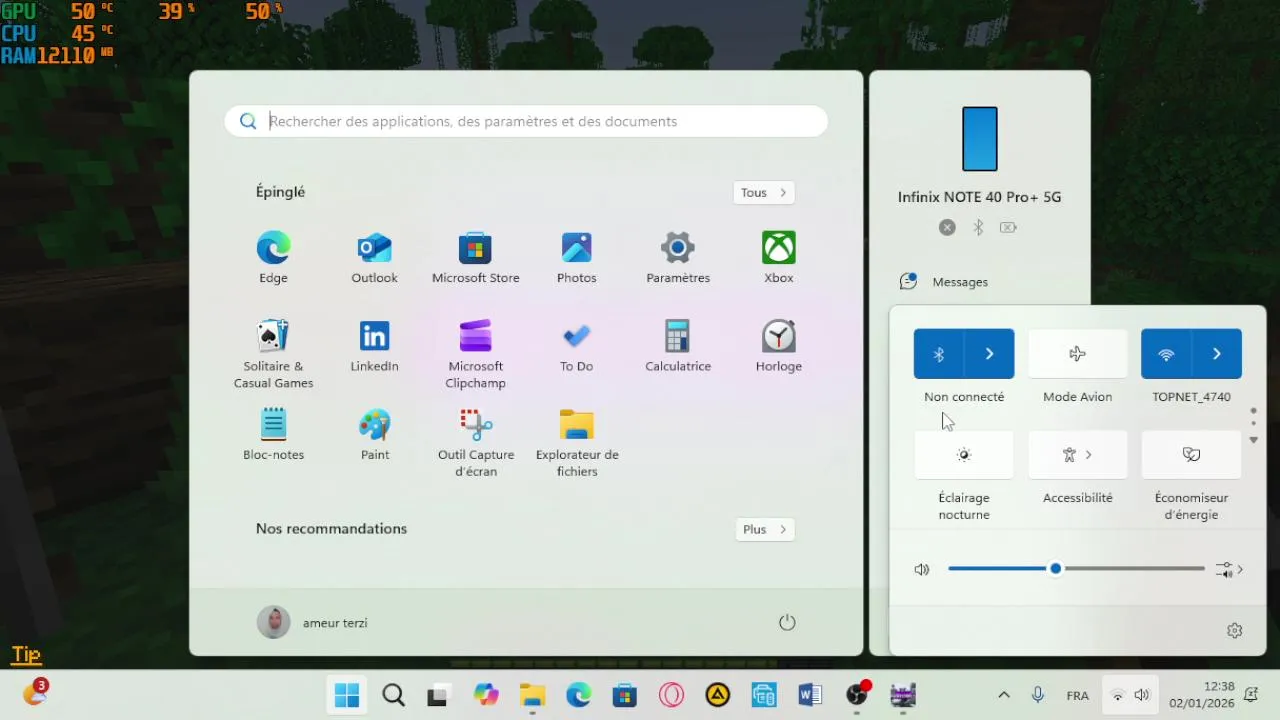Open ameur terzi user account menu
1280x720 pixels.
313,622
